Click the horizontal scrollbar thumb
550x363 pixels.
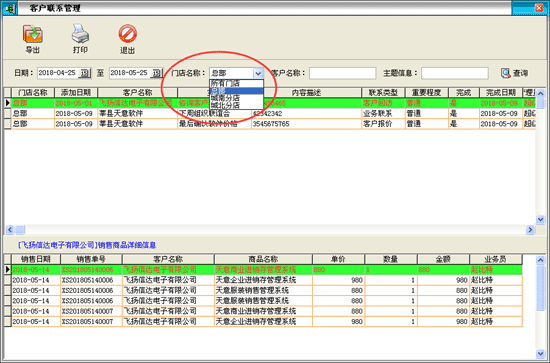click(x=20, y=230)
